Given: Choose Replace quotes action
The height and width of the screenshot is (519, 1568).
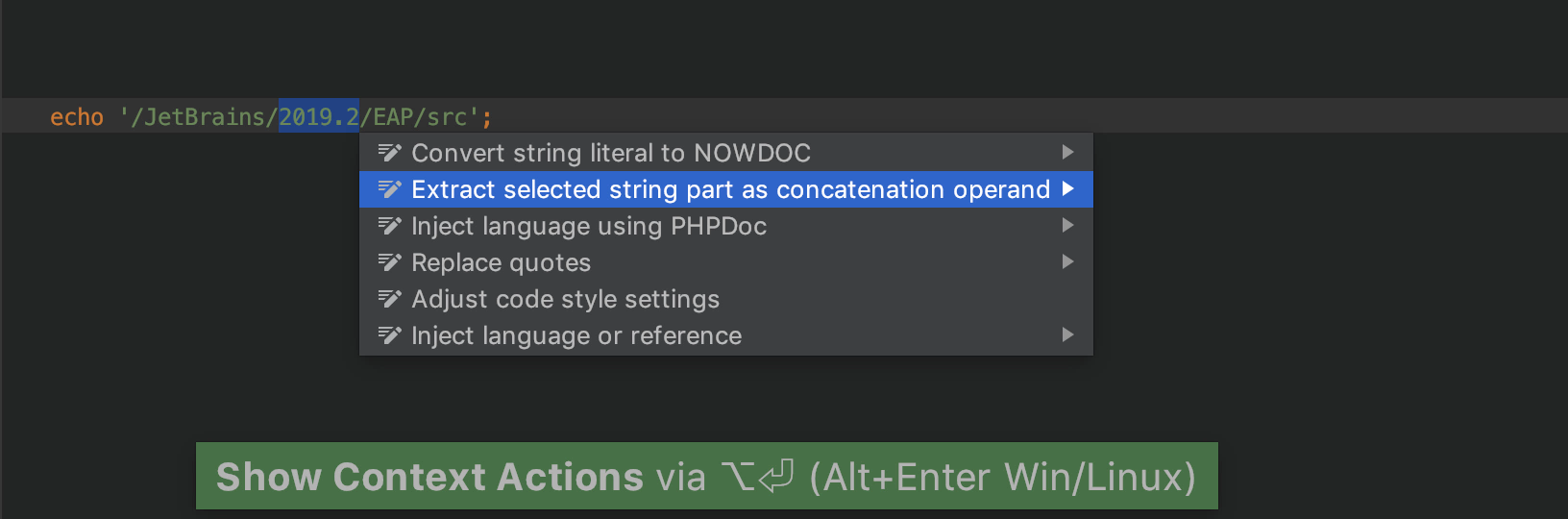Looking at the screenshot, I should 726,262.
